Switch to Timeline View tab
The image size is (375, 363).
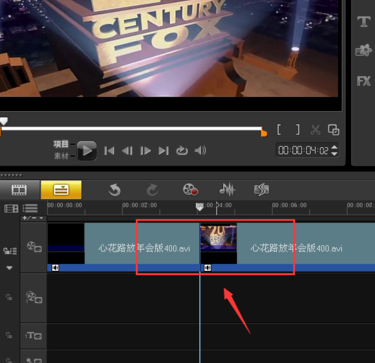tap(61, 190)
